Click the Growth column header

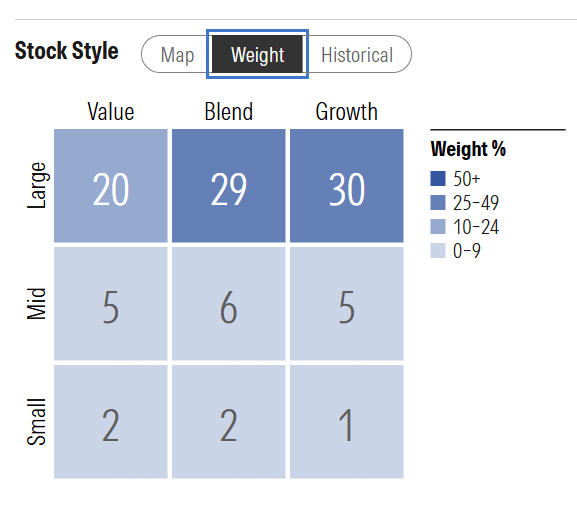tap(347, 112)
